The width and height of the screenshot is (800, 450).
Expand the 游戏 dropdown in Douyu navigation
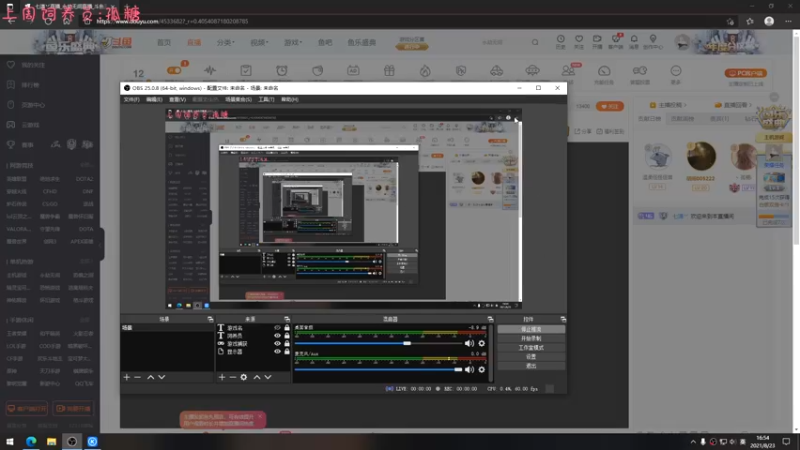[292, 42]
